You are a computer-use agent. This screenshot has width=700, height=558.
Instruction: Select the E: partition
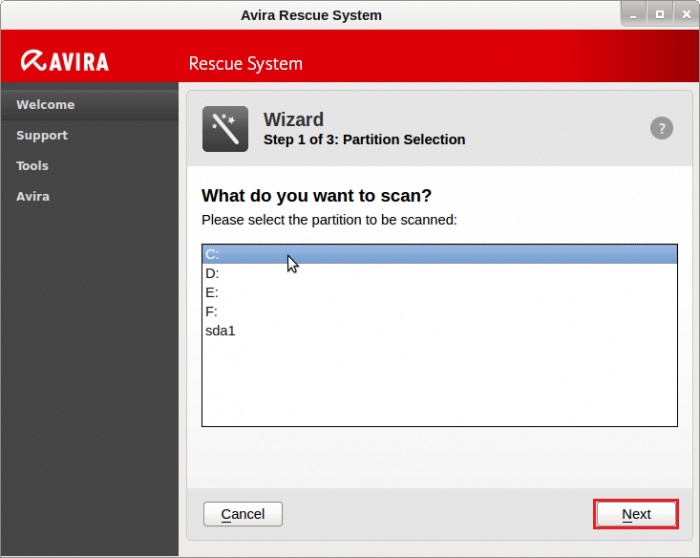coord(439,292)
